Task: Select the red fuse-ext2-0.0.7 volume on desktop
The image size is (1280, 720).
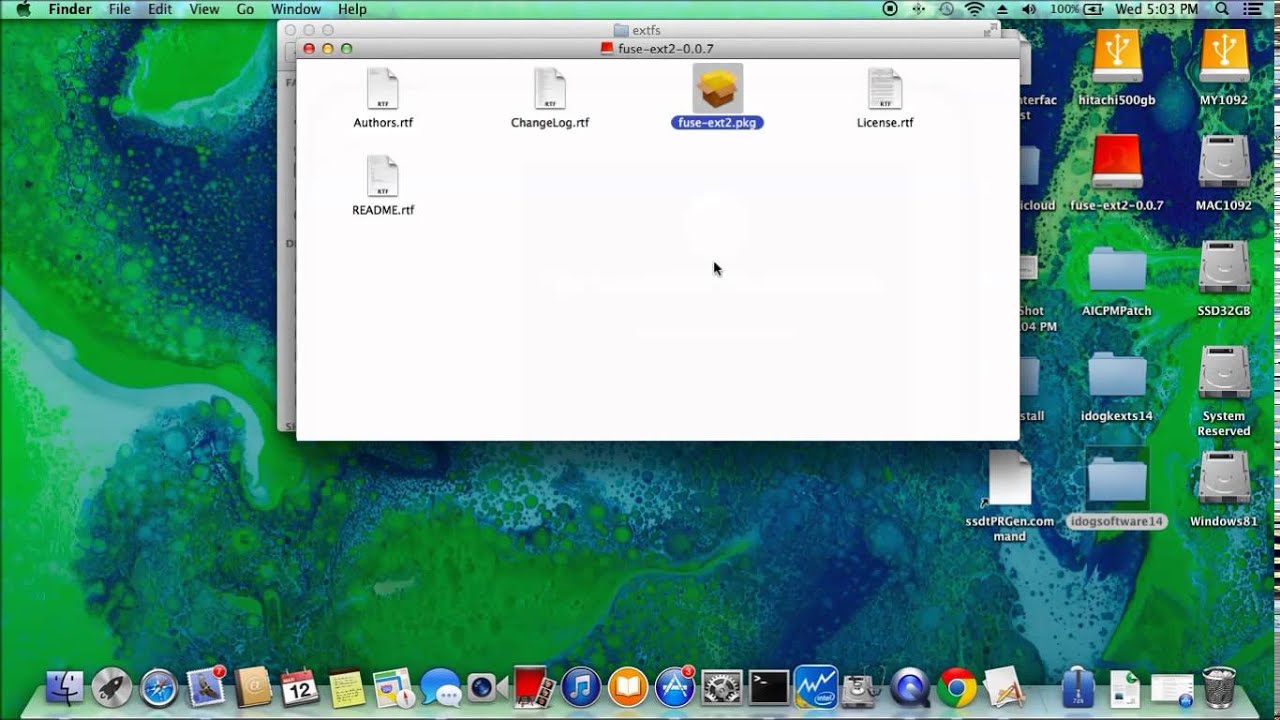Action: [x=1117, y=162]
